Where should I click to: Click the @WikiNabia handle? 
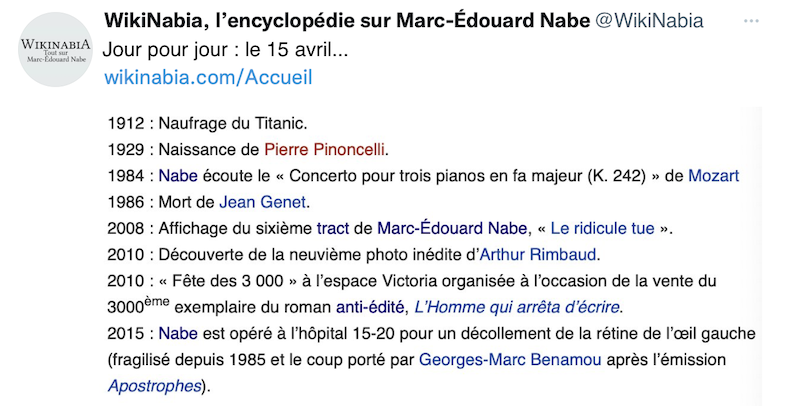click(656, 21)
